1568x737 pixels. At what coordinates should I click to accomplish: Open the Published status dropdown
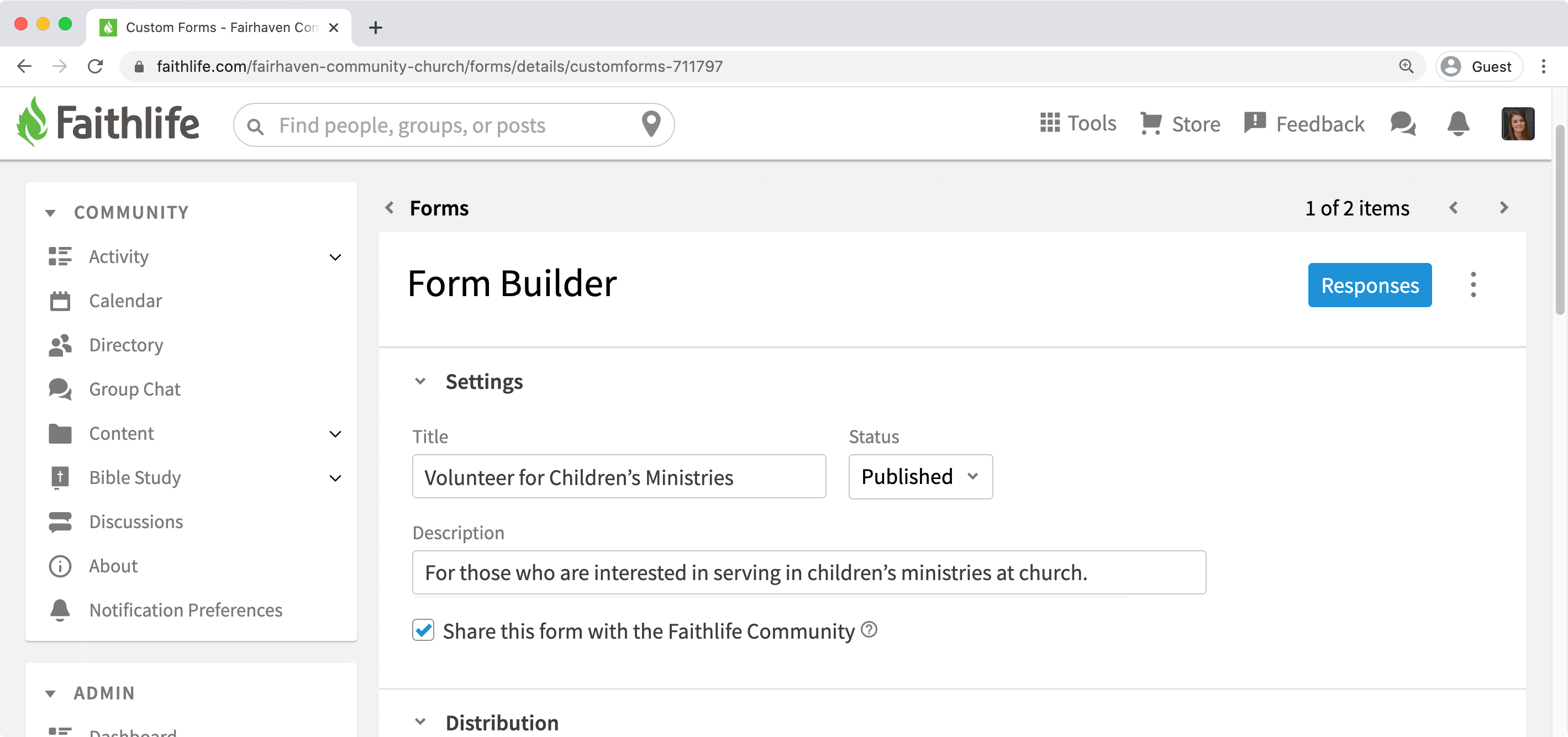(x=920, y=477)
